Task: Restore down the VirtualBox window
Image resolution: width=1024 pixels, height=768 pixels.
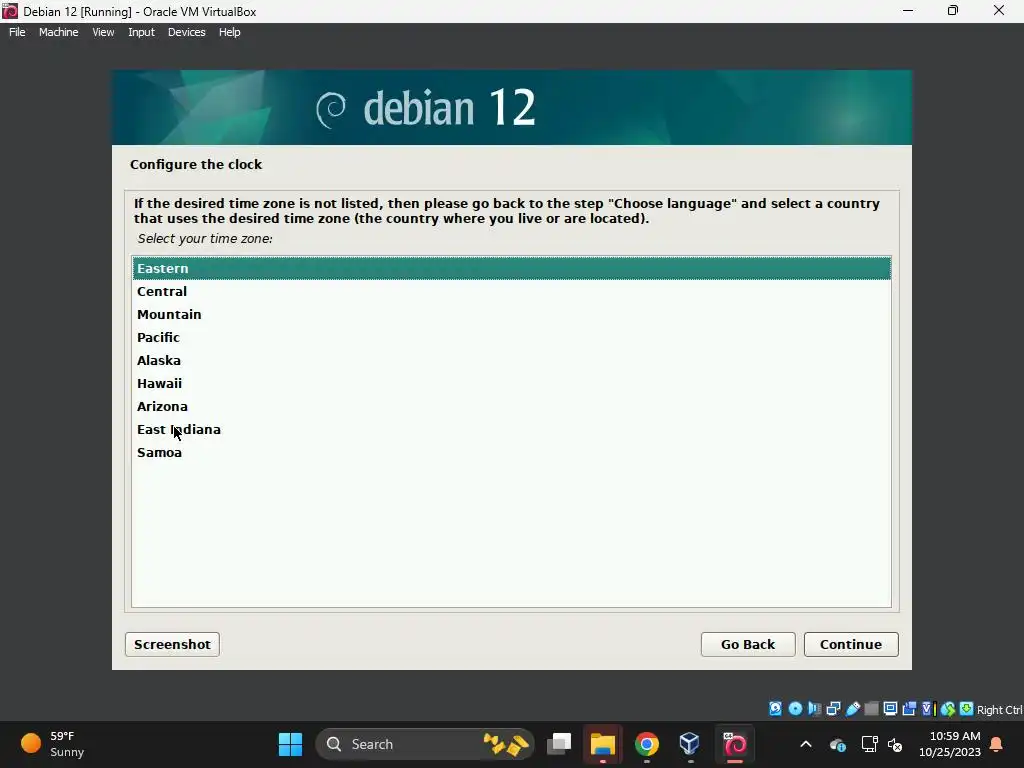Action: click(953, 11)
